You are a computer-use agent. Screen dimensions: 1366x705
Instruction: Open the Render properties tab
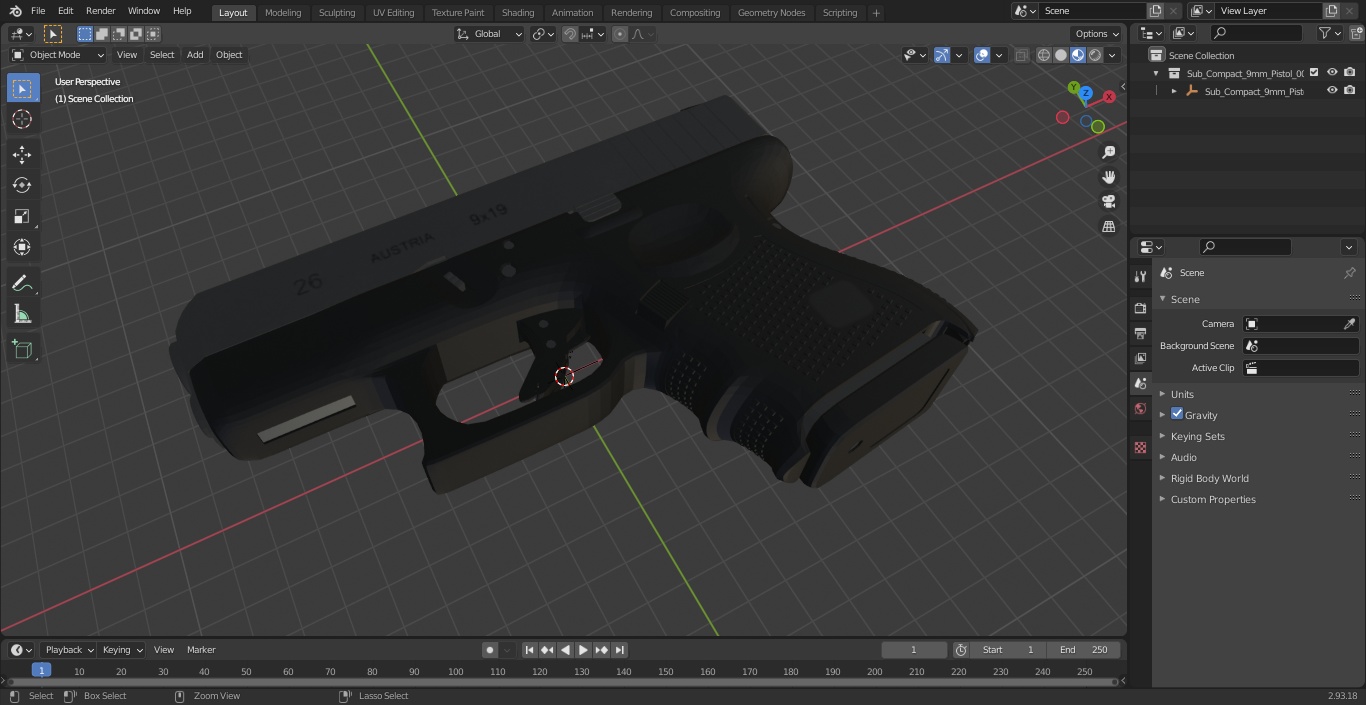pos(1140,308)
